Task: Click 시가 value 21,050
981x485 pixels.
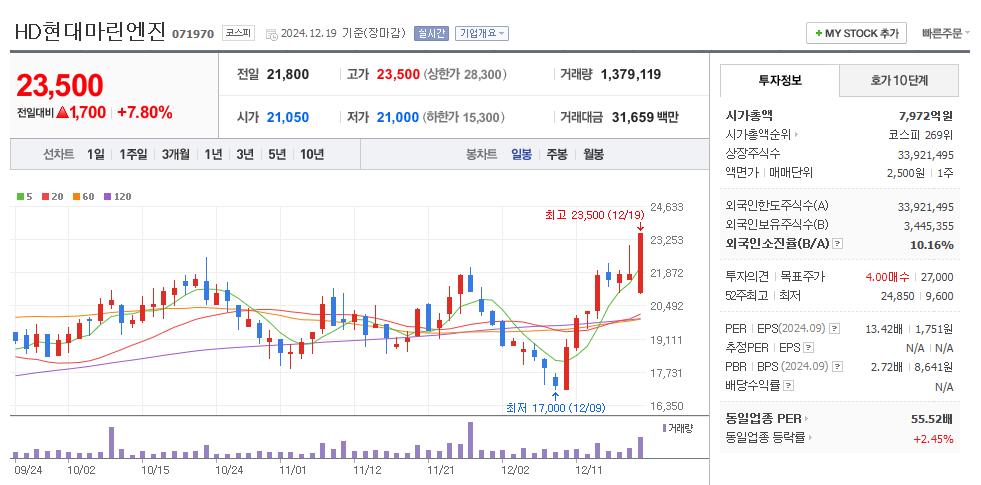Action: click(288, 117)
